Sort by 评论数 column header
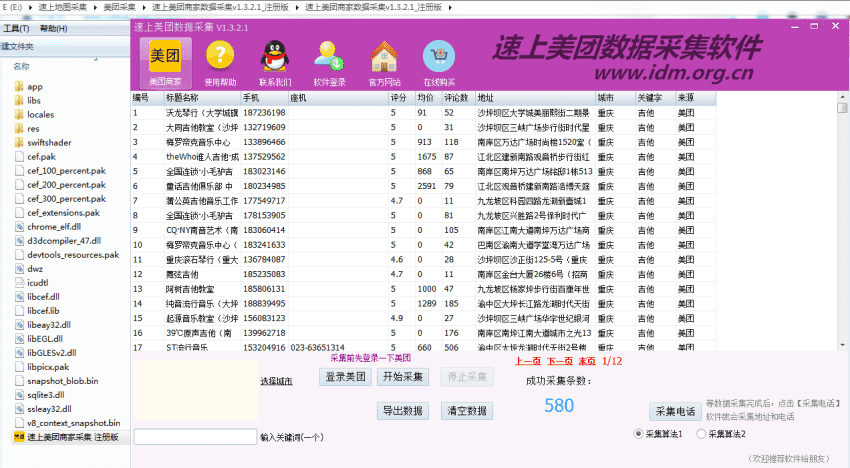The height and width of the screenshot is (468, 850). point(458,98)
